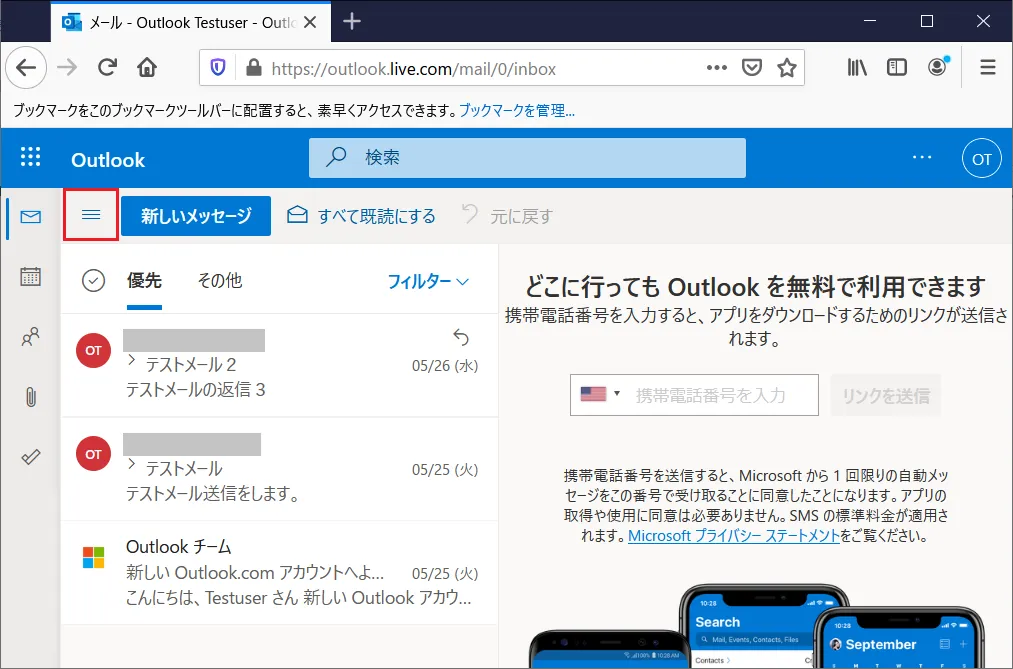Screen dimensions: 1013x669
Task: Select the メール - Outlook browser tab
Action: (191, 22)
